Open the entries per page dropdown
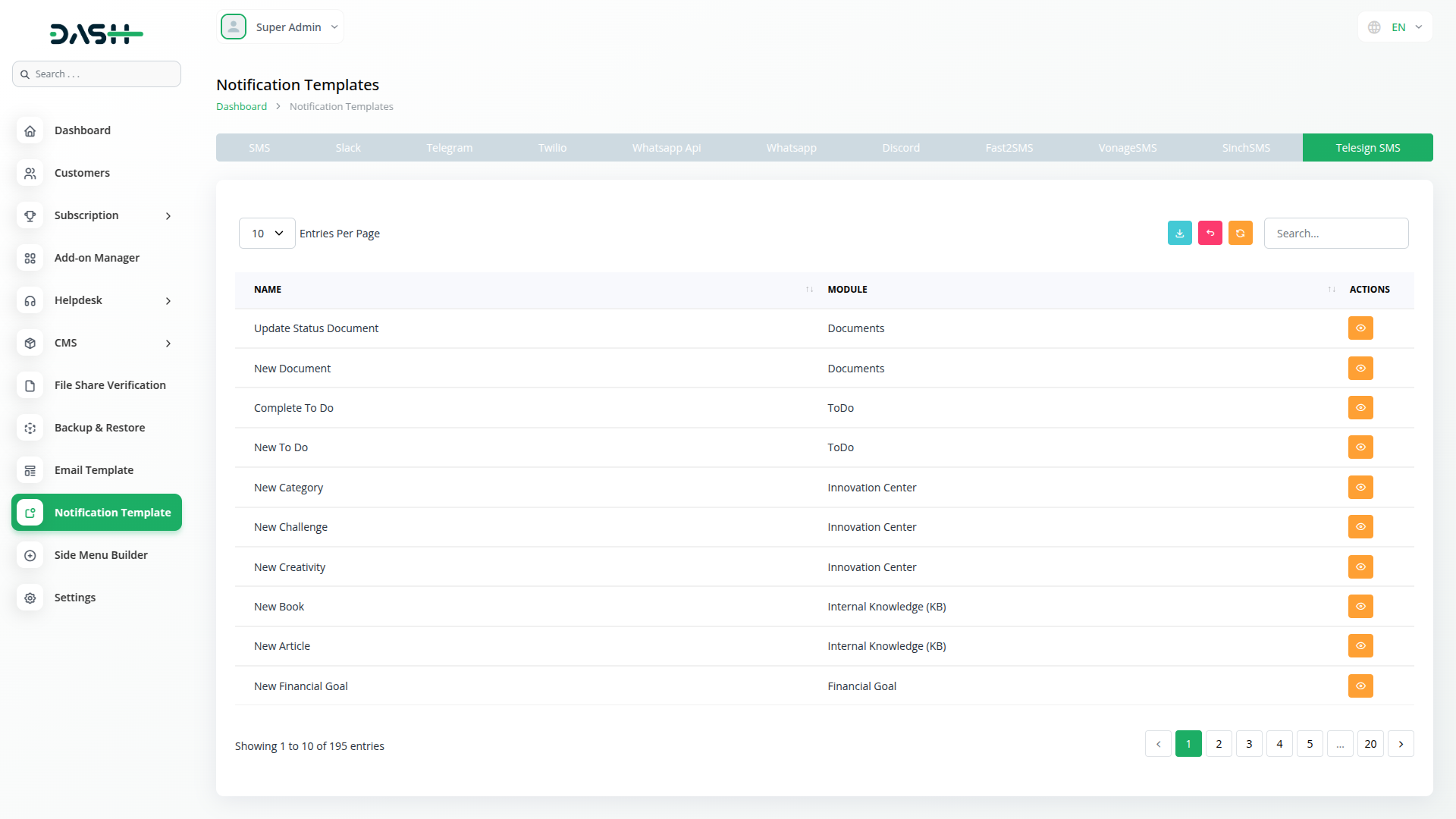The height and width of the screenshot is (819, 1456). pos(267,234)
